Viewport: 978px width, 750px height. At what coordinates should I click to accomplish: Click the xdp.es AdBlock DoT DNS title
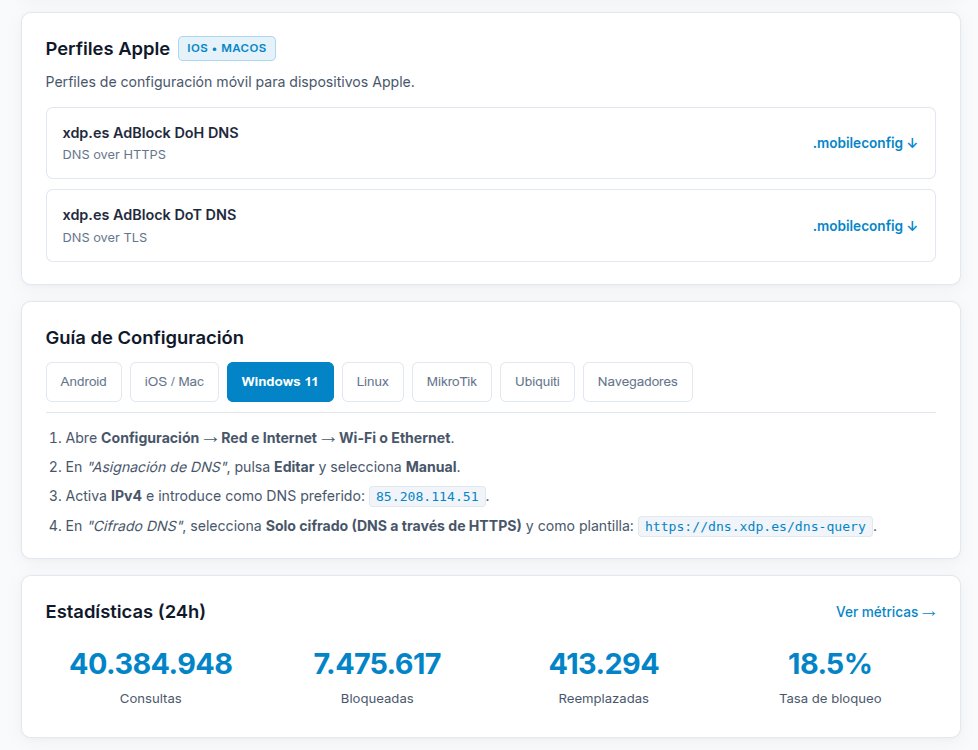tap(149, 215)
